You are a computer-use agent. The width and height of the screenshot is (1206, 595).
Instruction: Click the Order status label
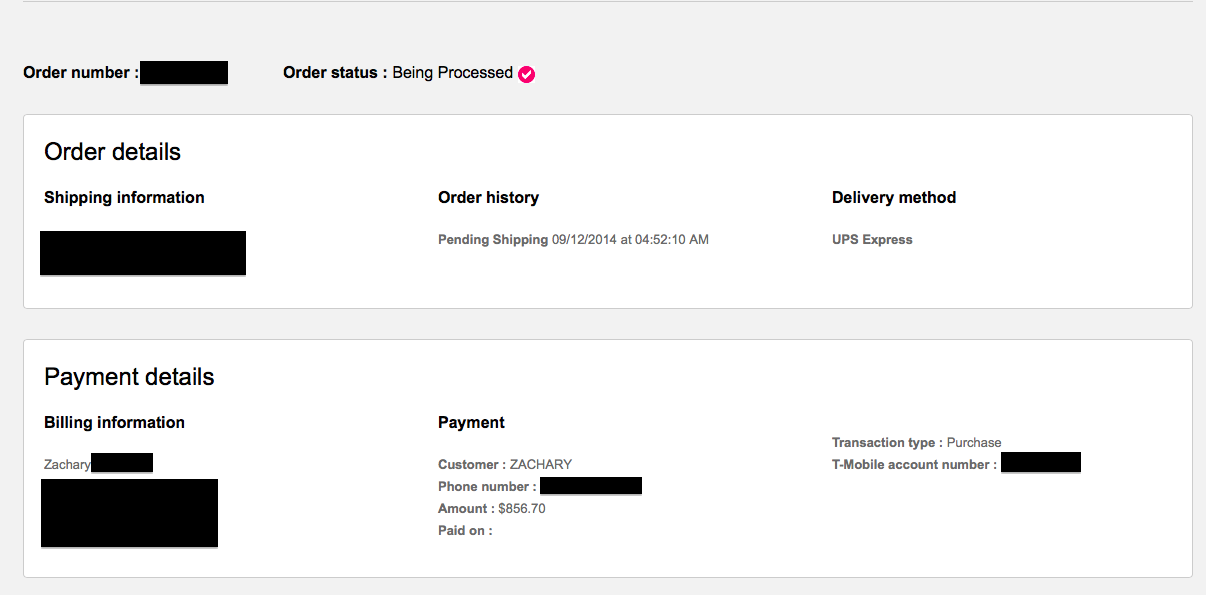tap(335, 73)
